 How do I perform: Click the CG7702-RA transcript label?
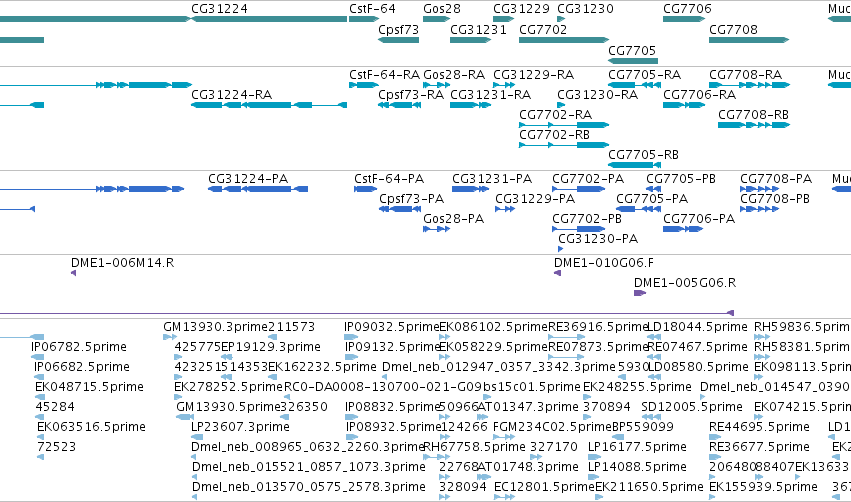[x=556, y=115]
